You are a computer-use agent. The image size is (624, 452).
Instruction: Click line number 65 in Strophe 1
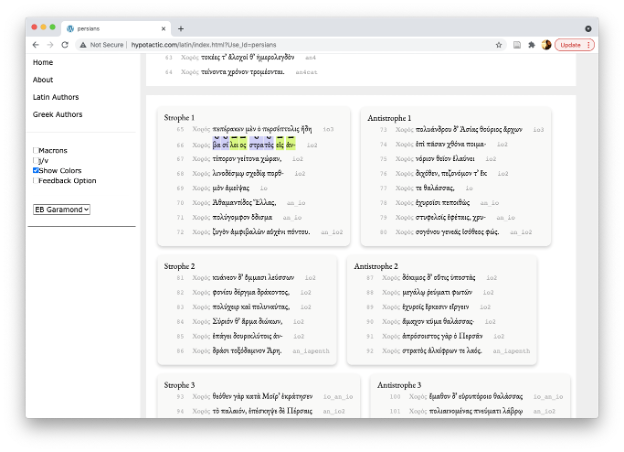180,129
